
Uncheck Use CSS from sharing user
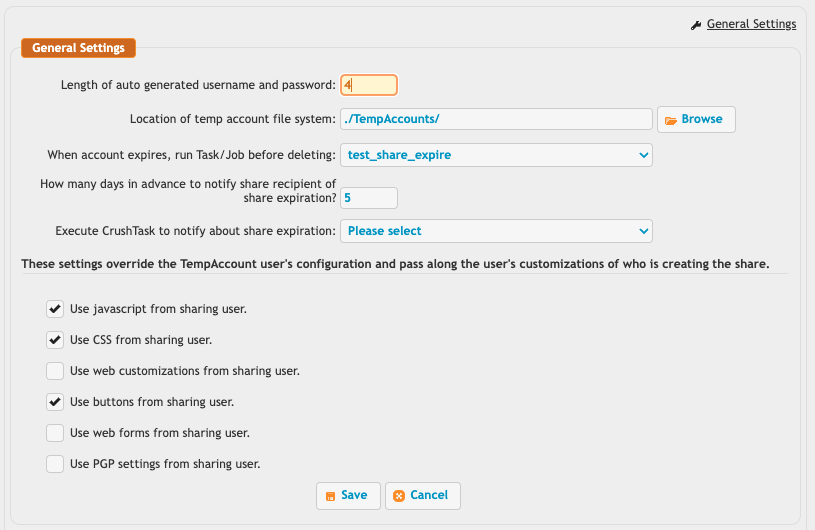click(55, 340)
